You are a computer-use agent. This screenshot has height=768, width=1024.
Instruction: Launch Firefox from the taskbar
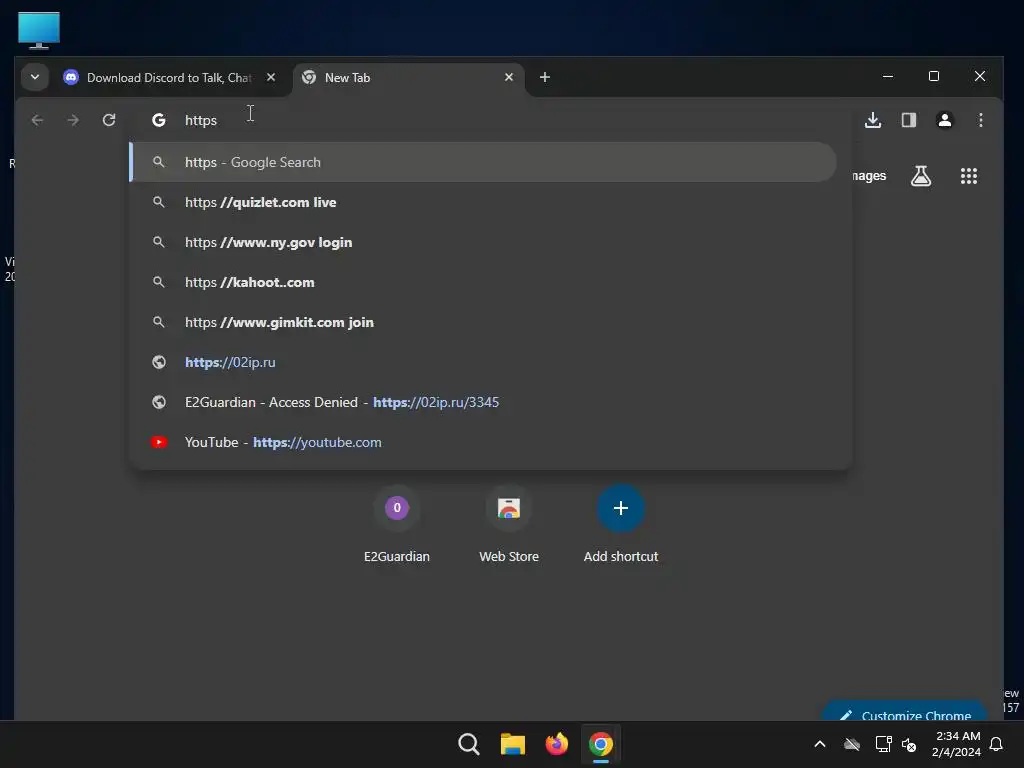point(556,744)
